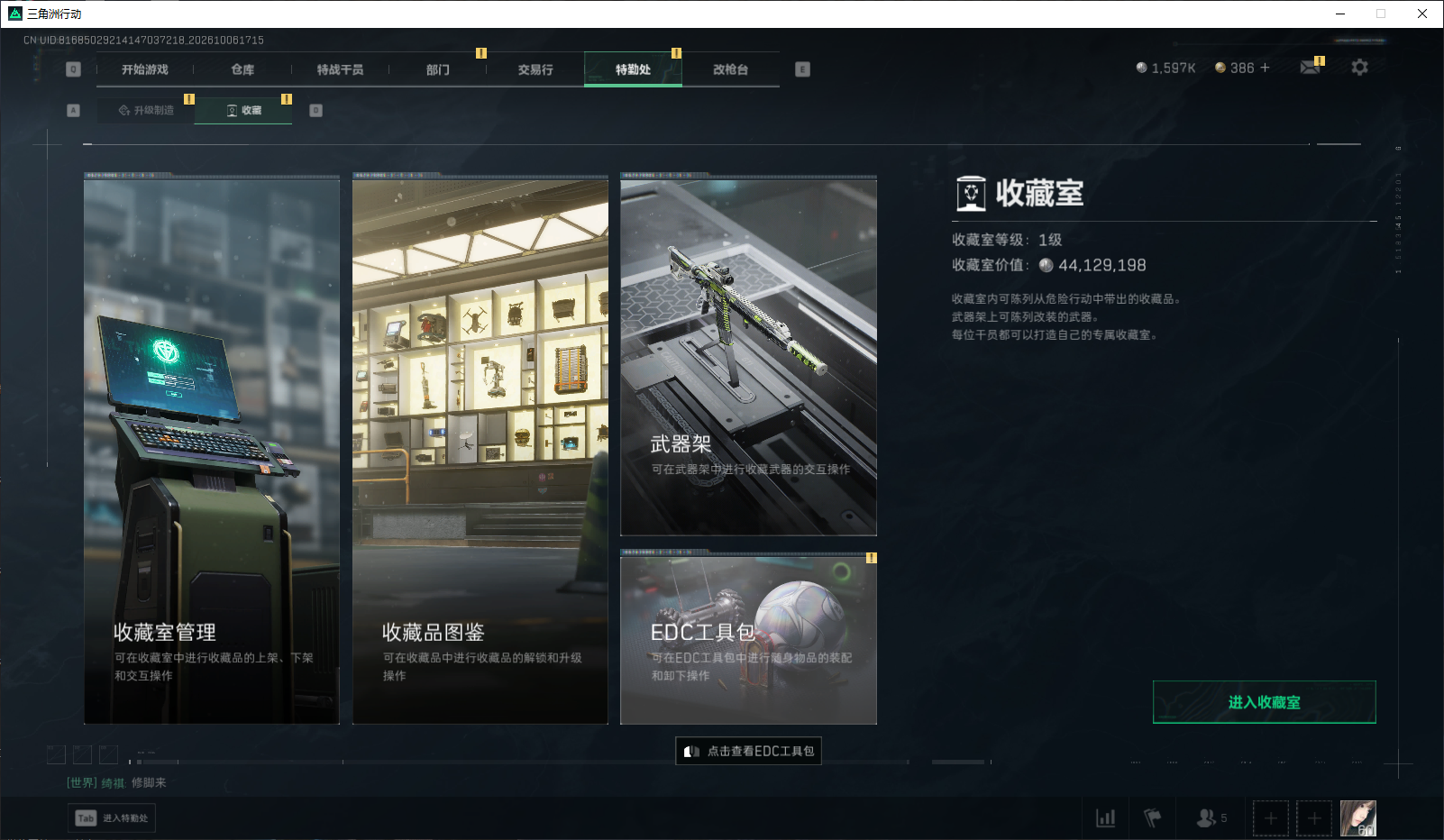Open the statistics bar chart icon
This screenshot has height=840, width=1444.
(1105, 817)
